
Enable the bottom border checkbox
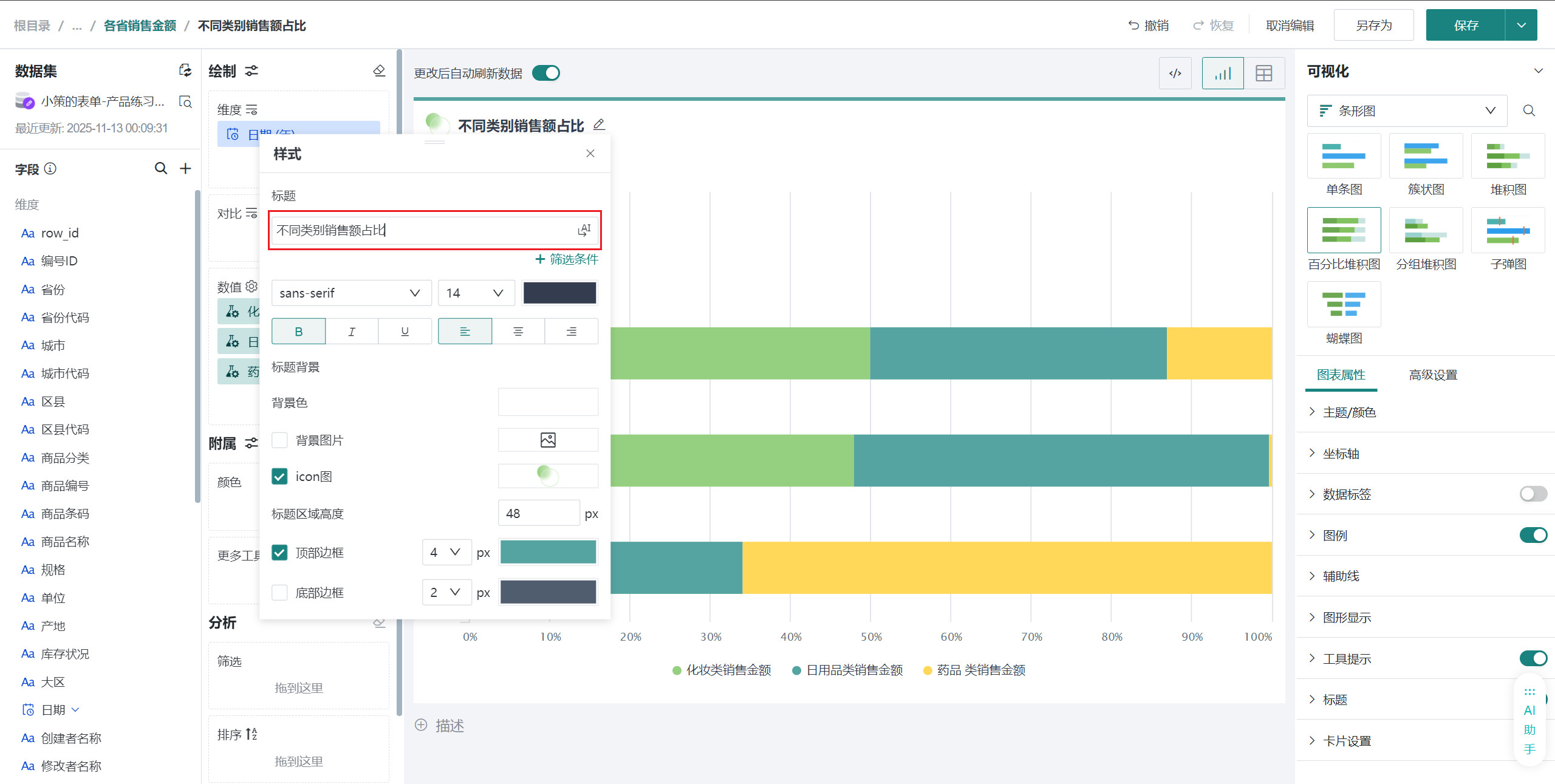[x=279, y=592]
